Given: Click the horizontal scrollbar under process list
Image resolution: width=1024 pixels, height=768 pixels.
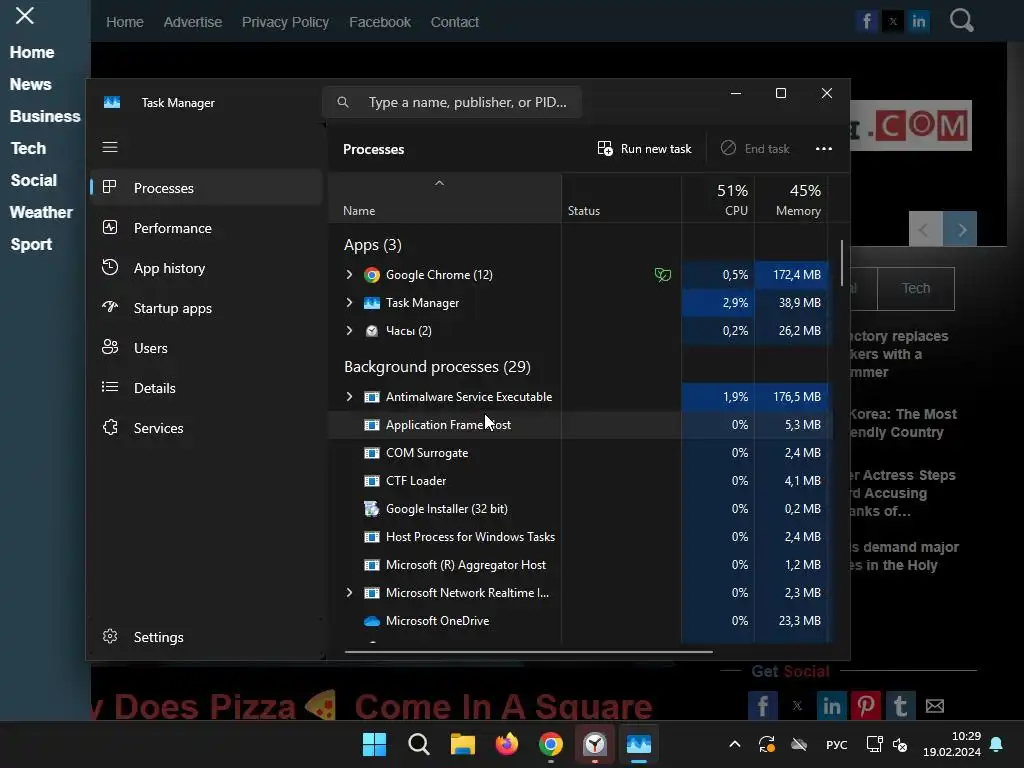Looking at the screenshot, I should pos(528,651).
